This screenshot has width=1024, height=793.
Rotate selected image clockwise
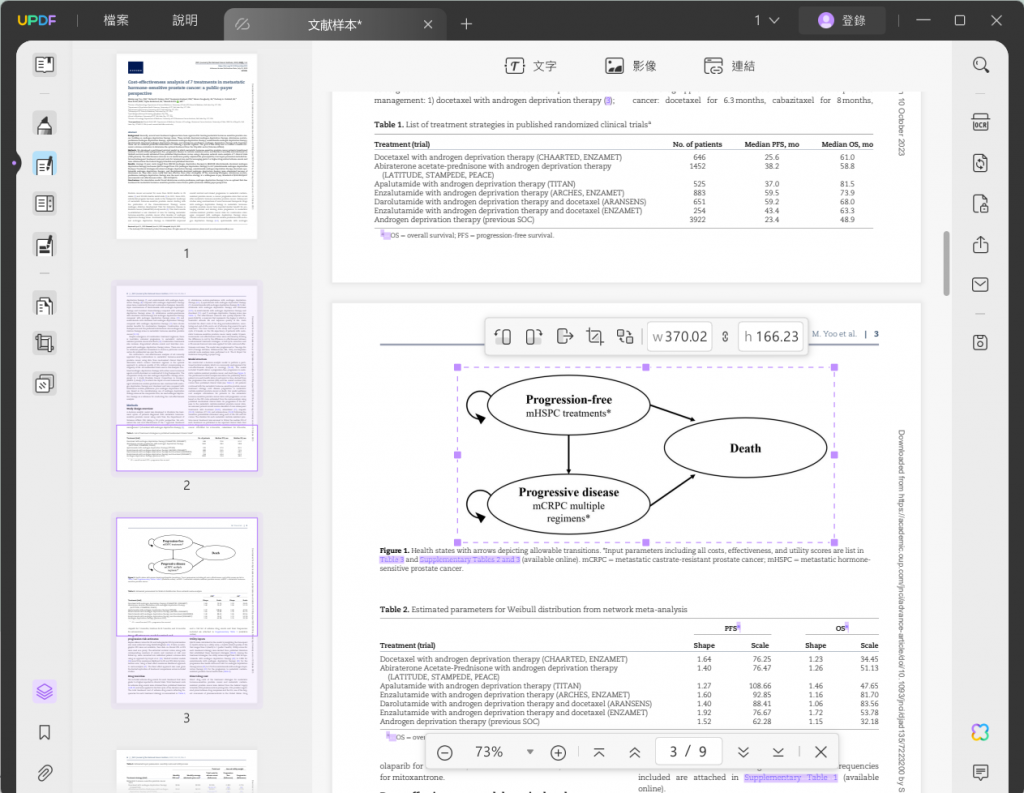click(534, 336)
